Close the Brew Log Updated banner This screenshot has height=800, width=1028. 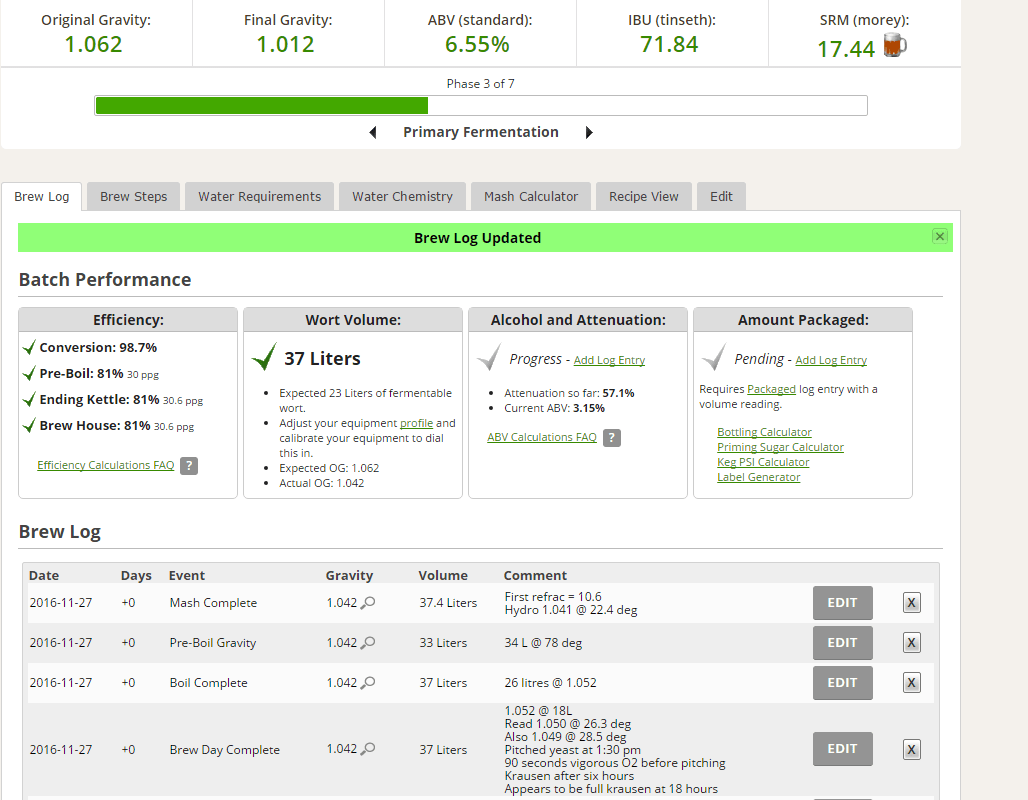click(939, 236)
